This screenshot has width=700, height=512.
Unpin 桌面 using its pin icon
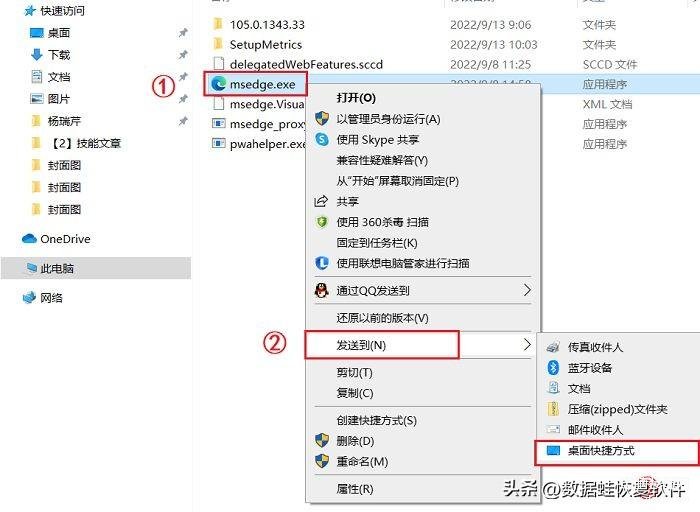coord(183,33)
